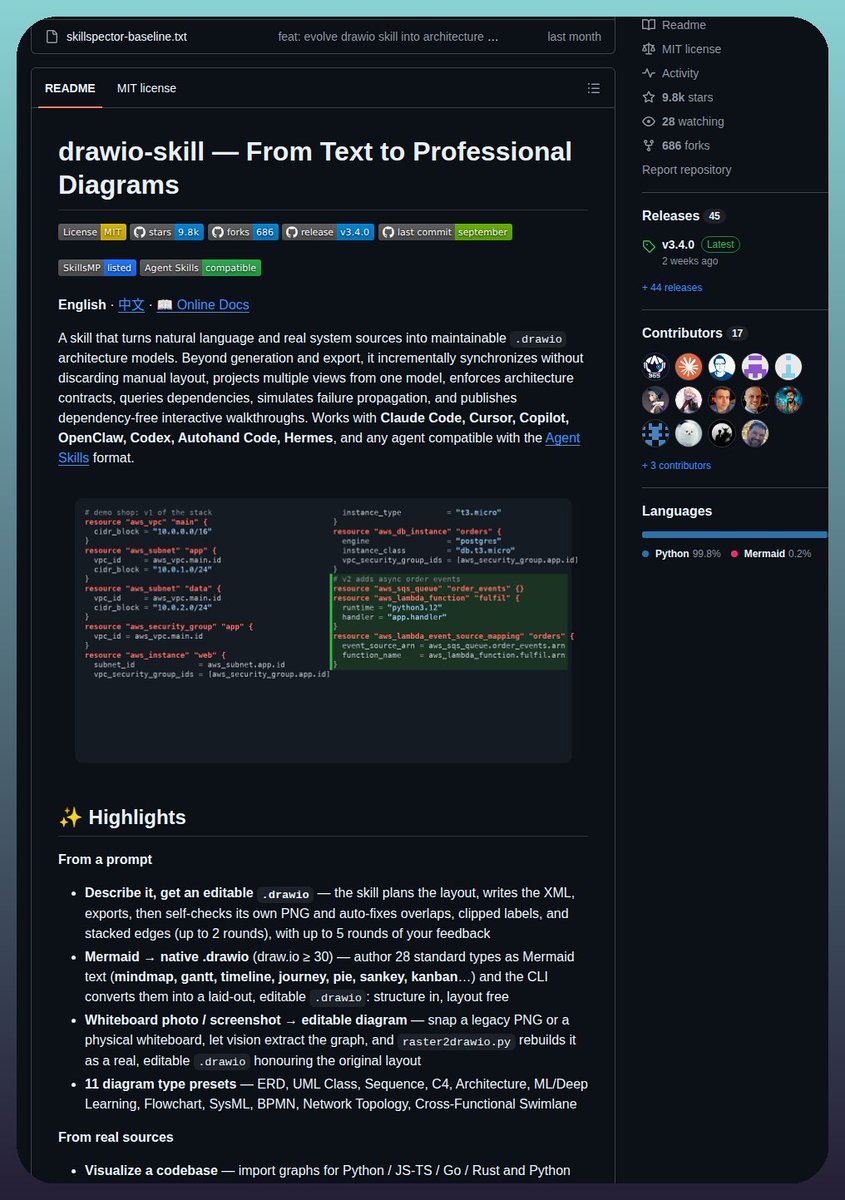This screenshot has width=845, height=1200.
Task: Open the Releases 45 heading
Action: click(682, 216)
